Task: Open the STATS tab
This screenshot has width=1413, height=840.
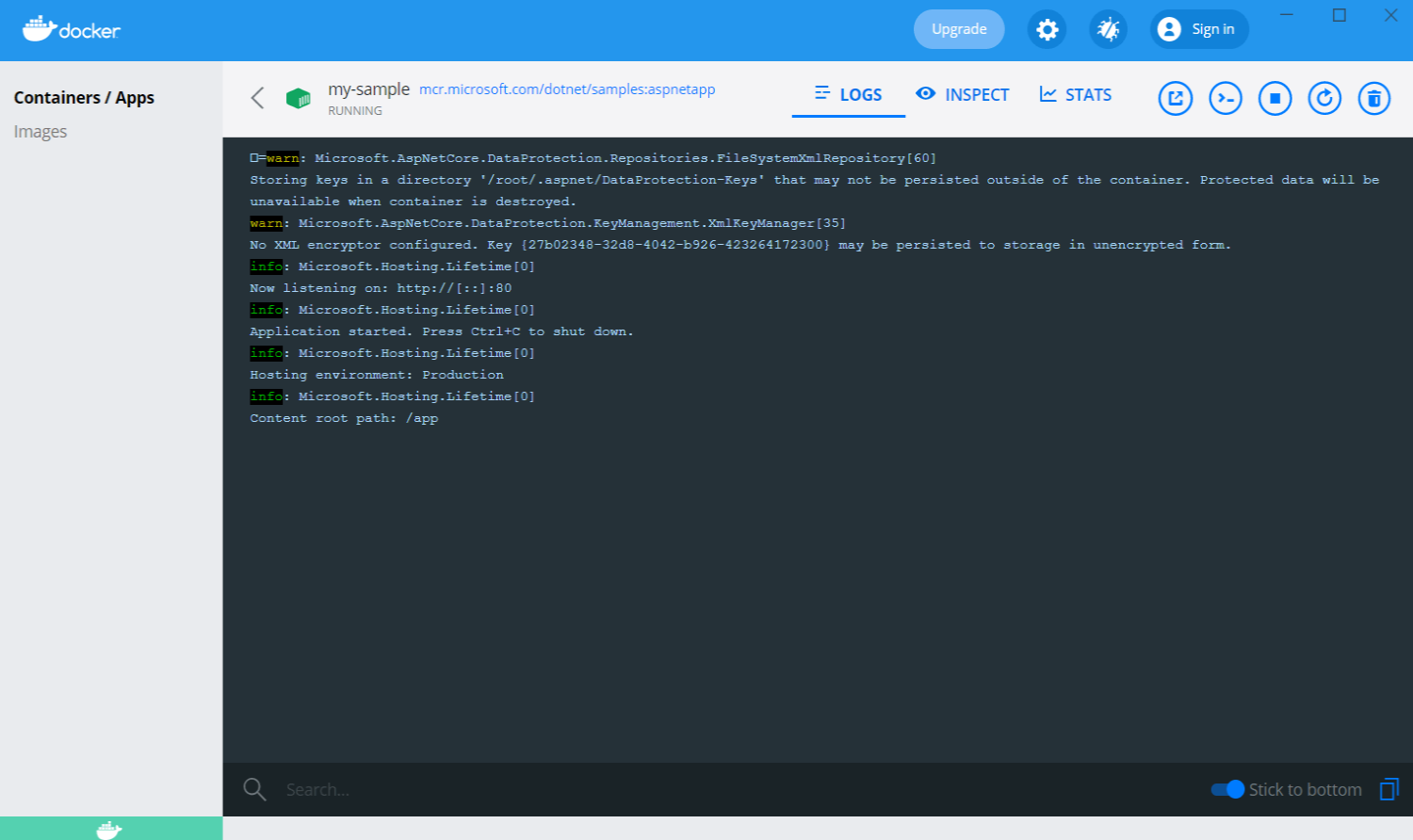Action: click(x=1076, y=94)
